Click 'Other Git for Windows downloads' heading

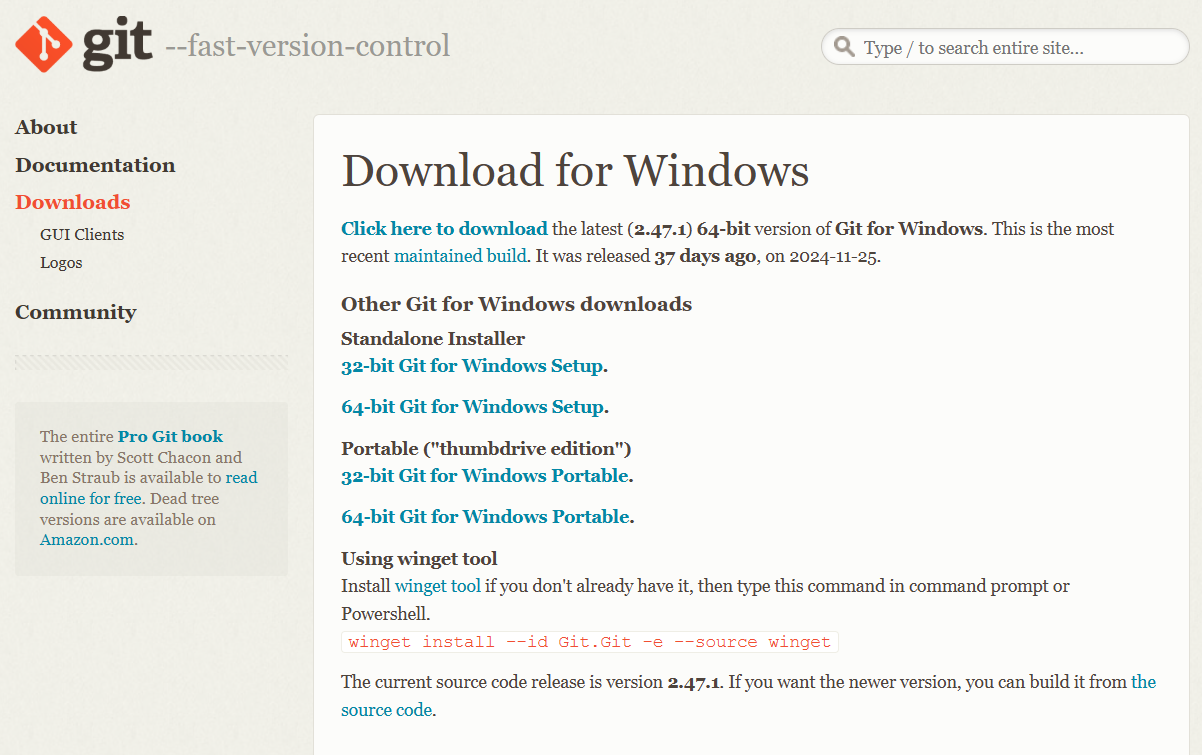point(516,304)
